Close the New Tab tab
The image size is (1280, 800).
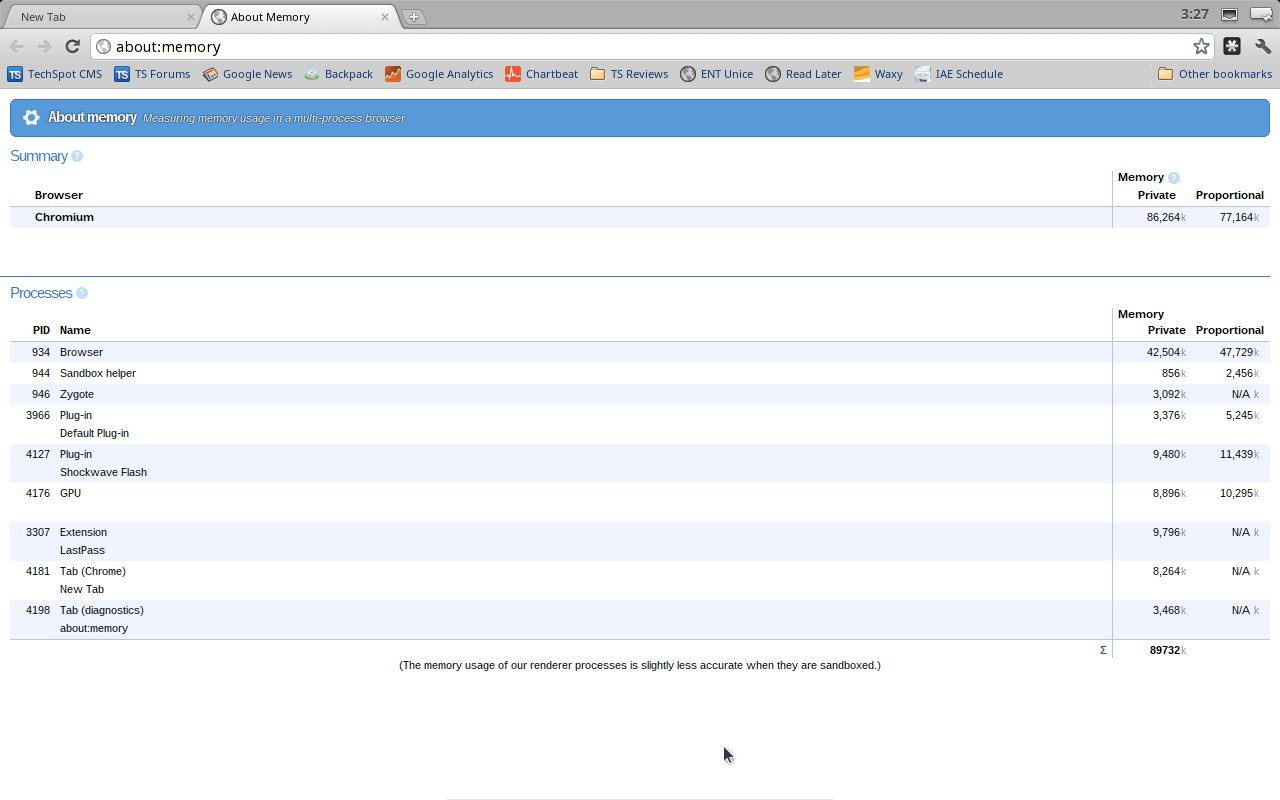click(x=191, y=17)
